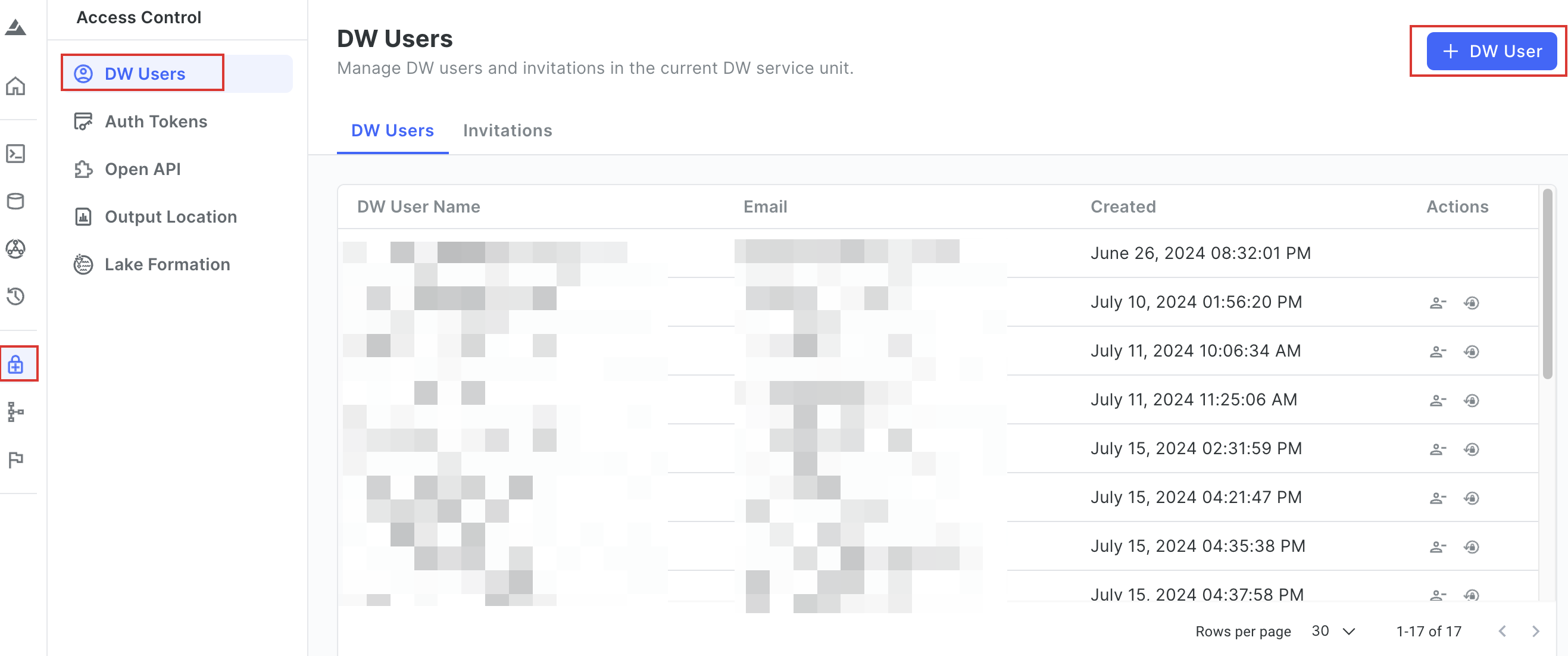The width and height of the screenshot is (1568, 656).
Task: Click the query history clock icon
Action: click(x=16, y=296)
